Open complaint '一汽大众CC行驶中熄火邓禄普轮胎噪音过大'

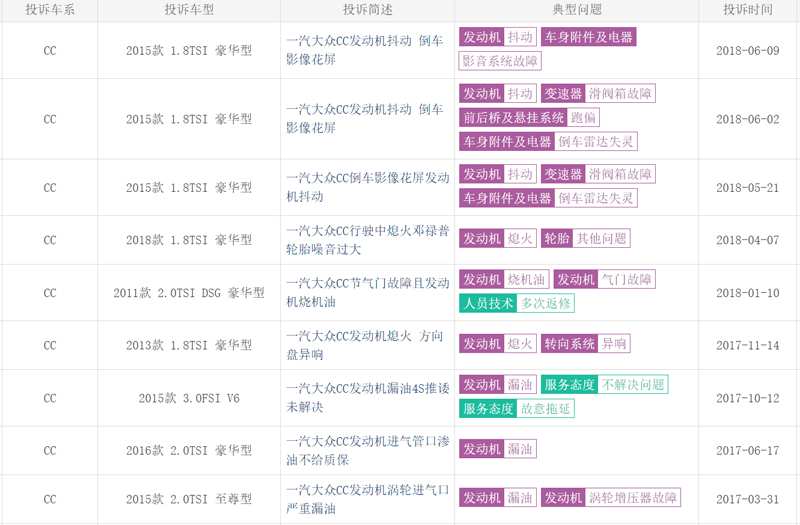pyautogui.click(x=367, y=240)
